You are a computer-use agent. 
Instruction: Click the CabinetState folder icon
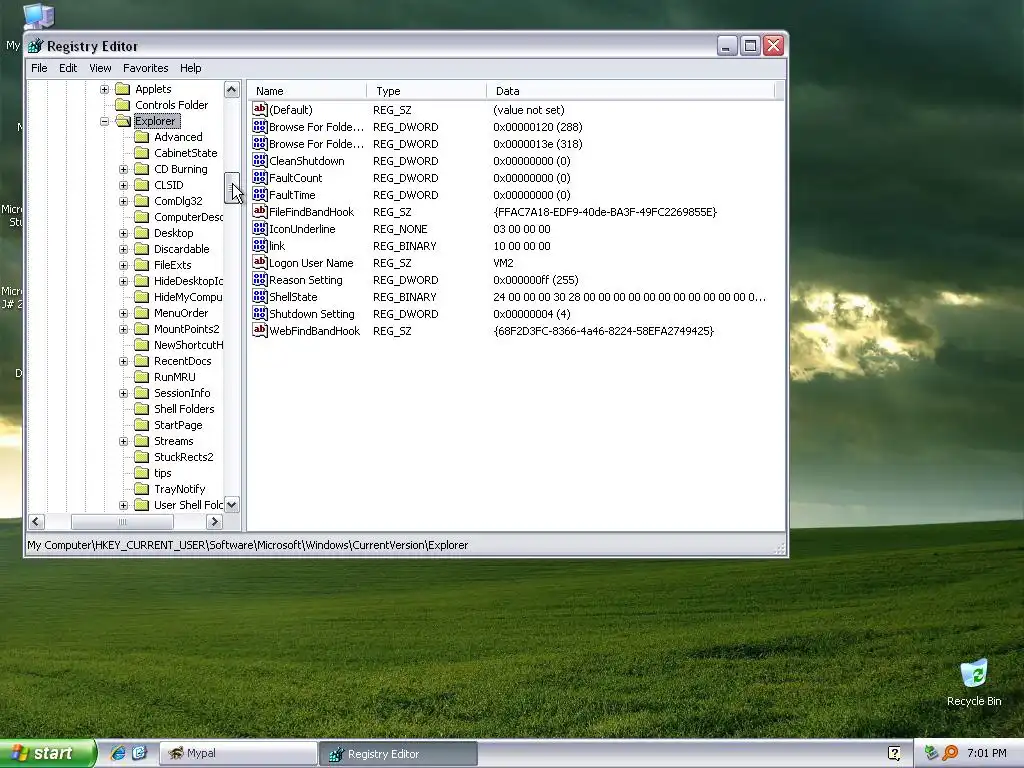(142, 153)
